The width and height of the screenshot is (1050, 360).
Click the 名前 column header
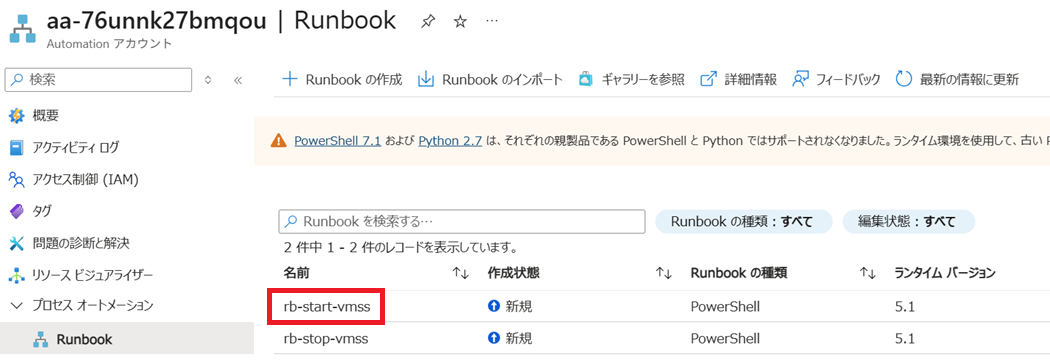[x=297, y=273]
